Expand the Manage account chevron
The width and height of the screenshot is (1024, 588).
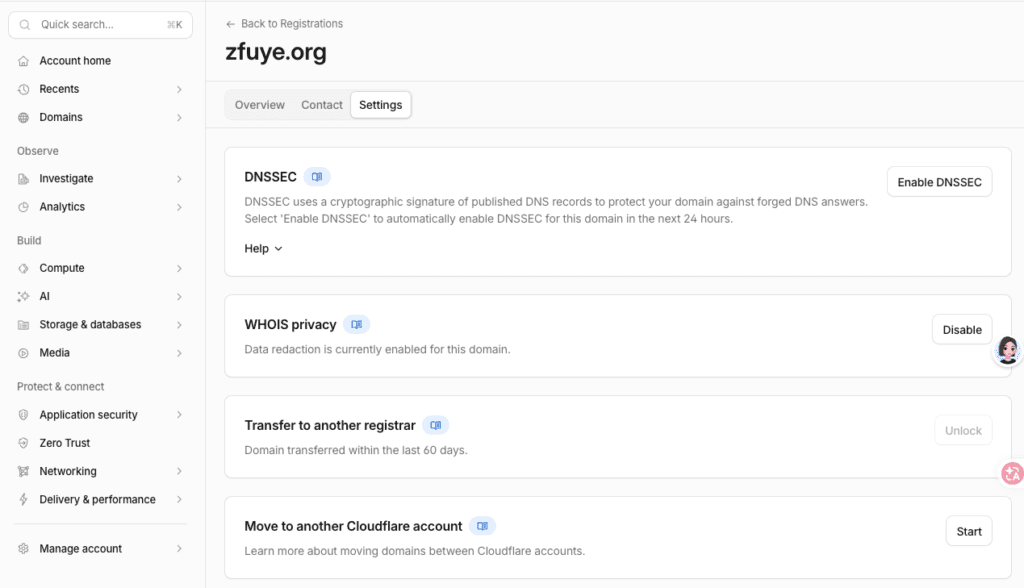tap(179, 549)
